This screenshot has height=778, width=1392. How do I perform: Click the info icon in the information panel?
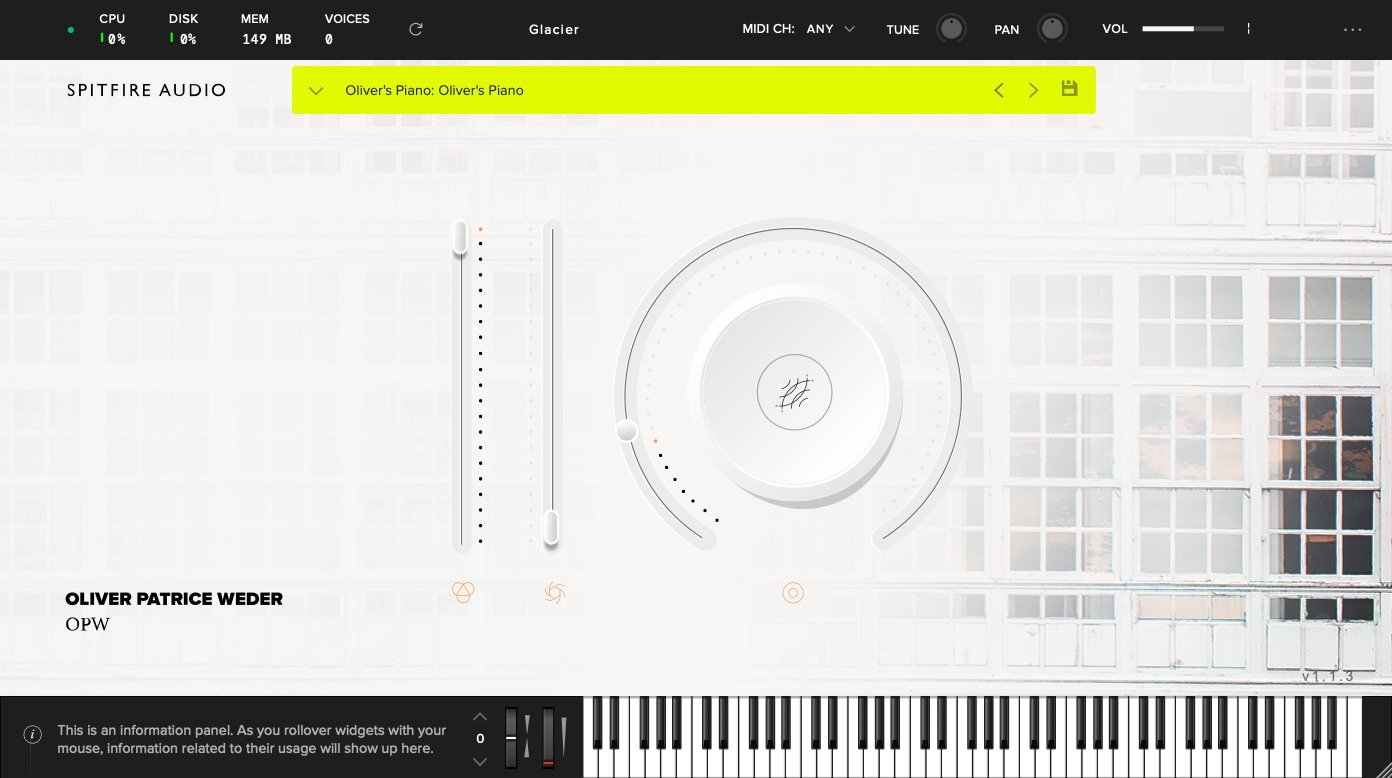(32, 734)
